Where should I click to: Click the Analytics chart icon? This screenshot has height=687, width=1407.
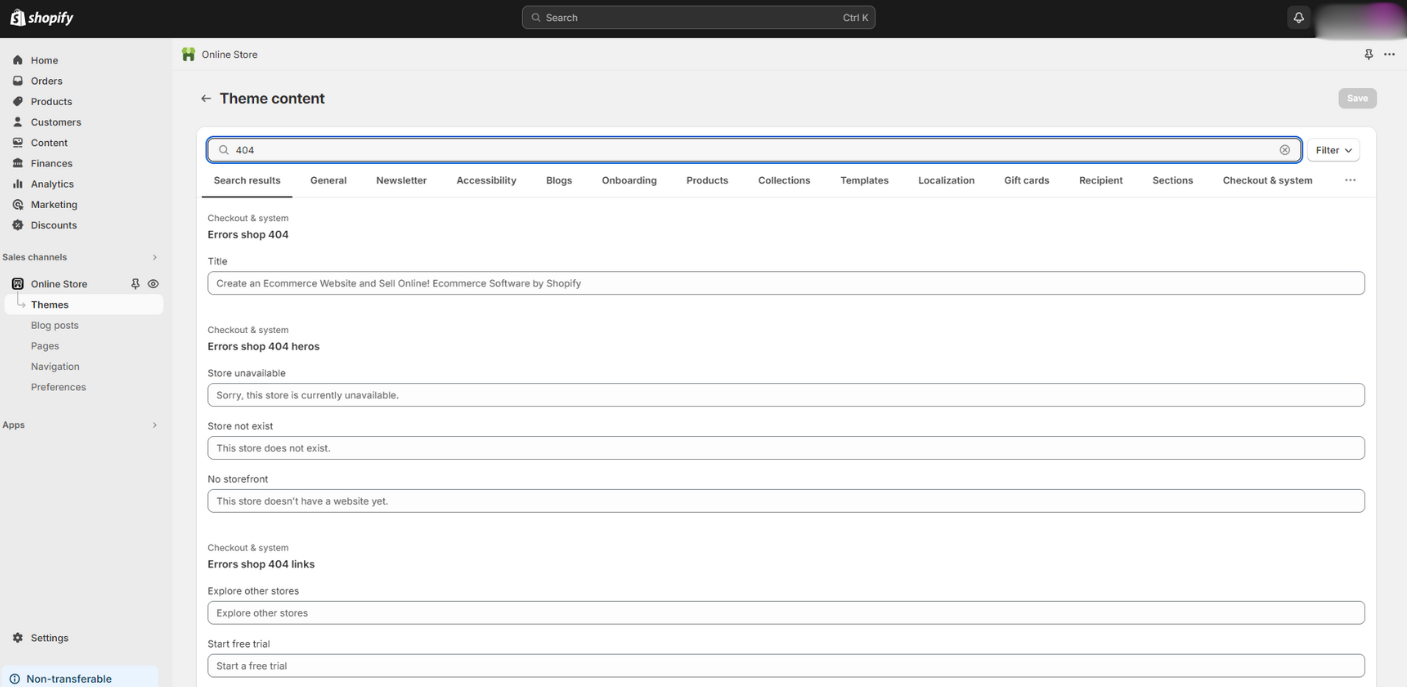18,184
